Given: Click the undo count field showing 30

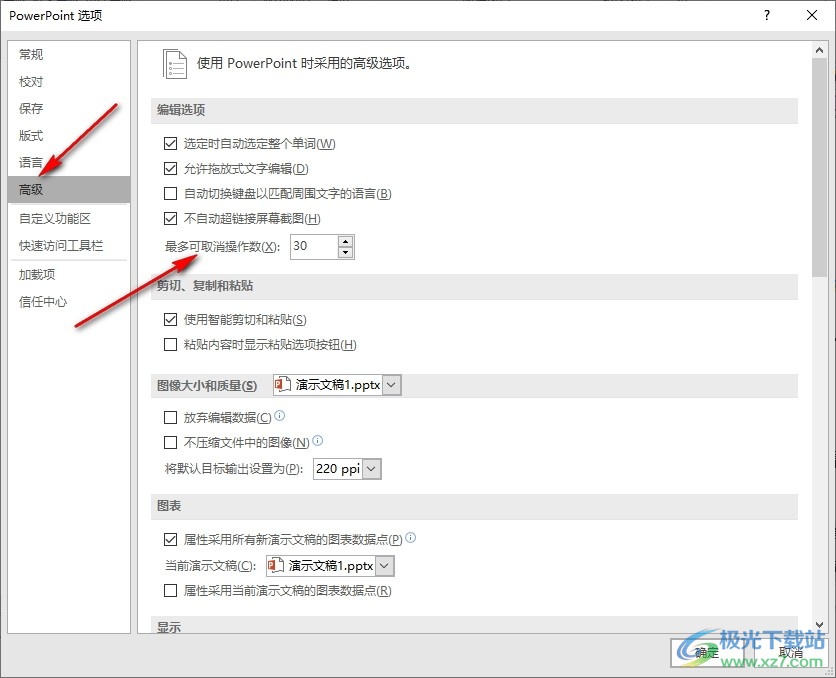Looking at the screenshot, I should click(315, 246).
